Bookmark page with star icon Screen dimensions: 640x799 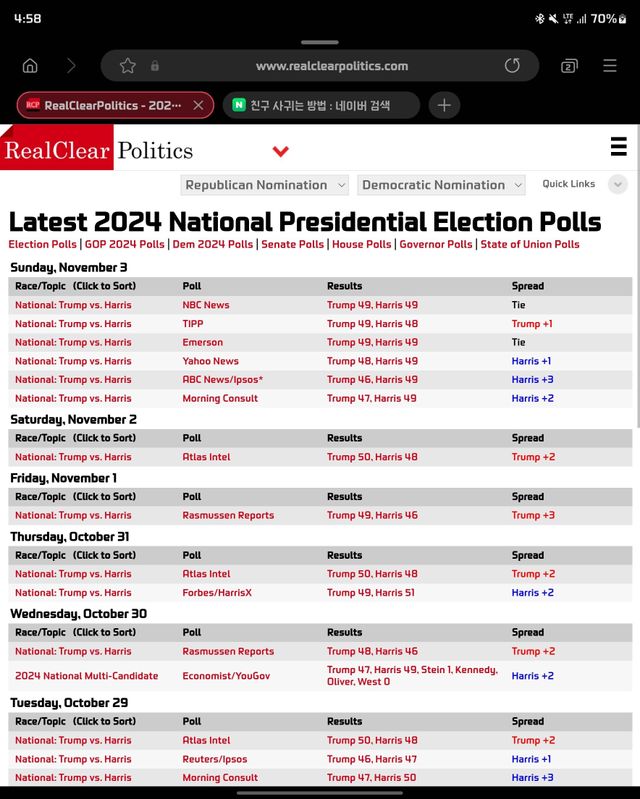tap(128, 66)
